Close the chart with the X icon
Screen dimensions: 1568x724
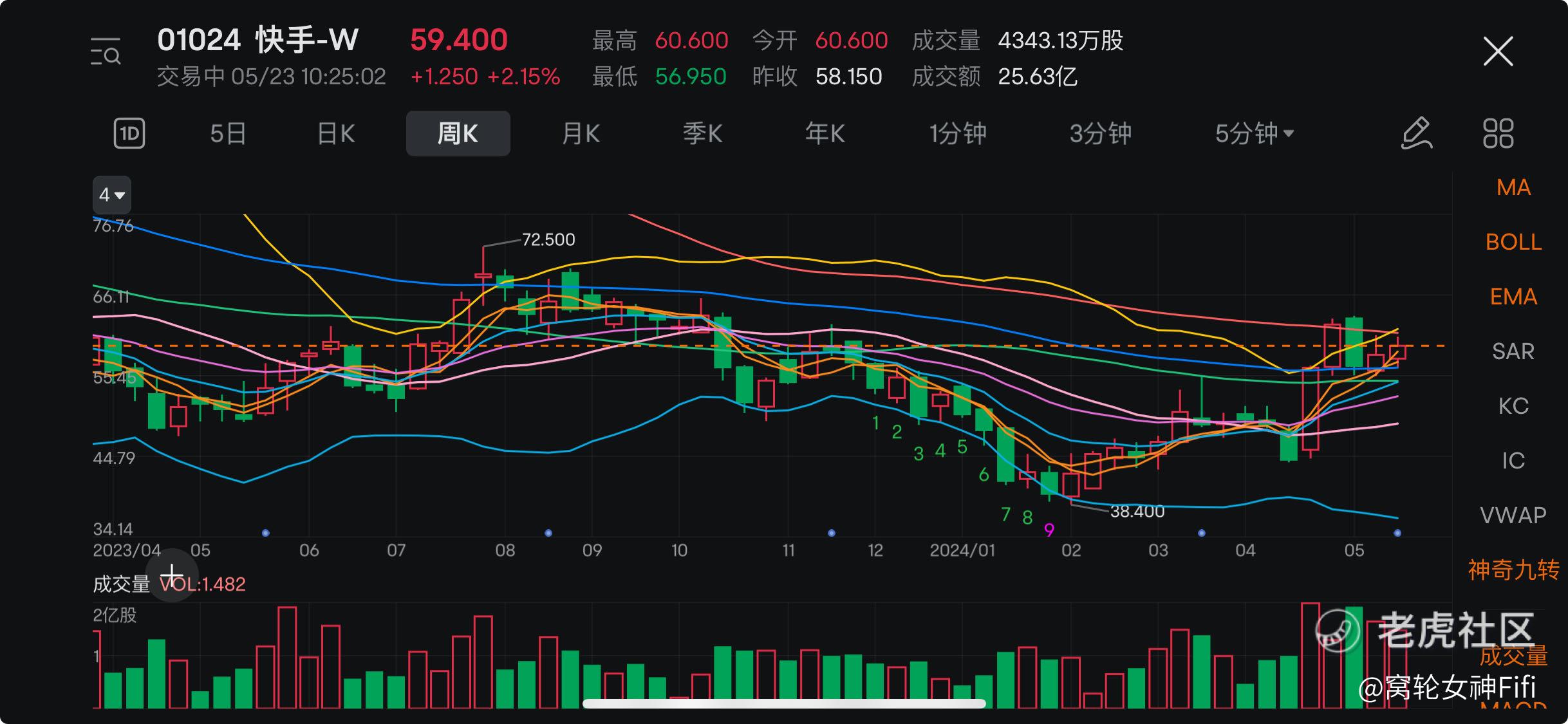[x=1498, y=51]
